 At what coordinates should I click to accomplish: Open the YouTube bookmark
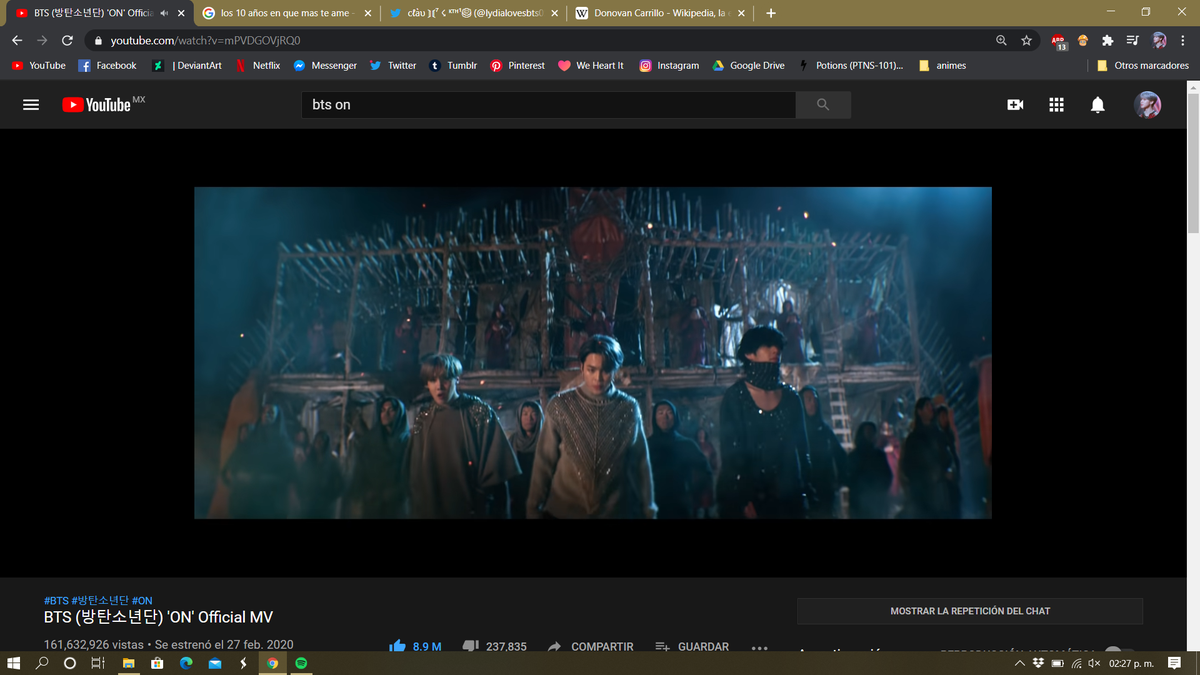point(38,65)
